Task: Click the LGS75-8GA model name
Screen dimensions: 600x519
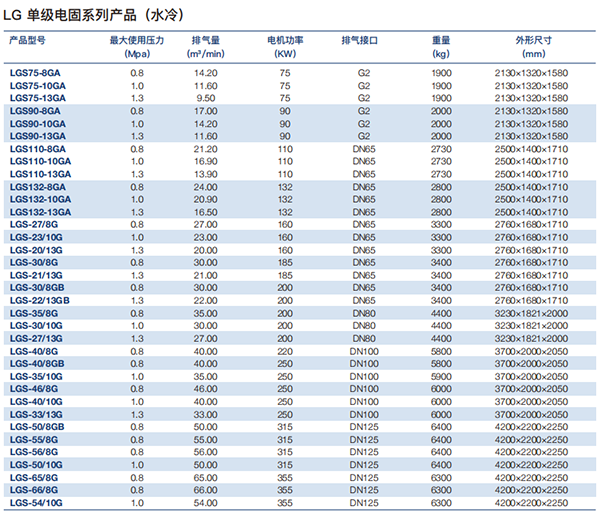Action: pyautogui.click(x=36, y=73)
